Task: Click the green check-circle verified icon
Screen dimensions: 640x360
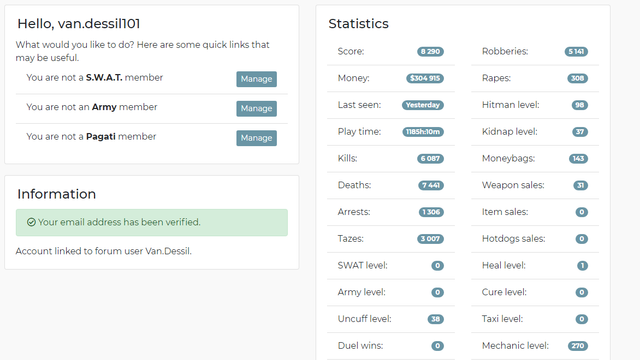Action: 31,222
